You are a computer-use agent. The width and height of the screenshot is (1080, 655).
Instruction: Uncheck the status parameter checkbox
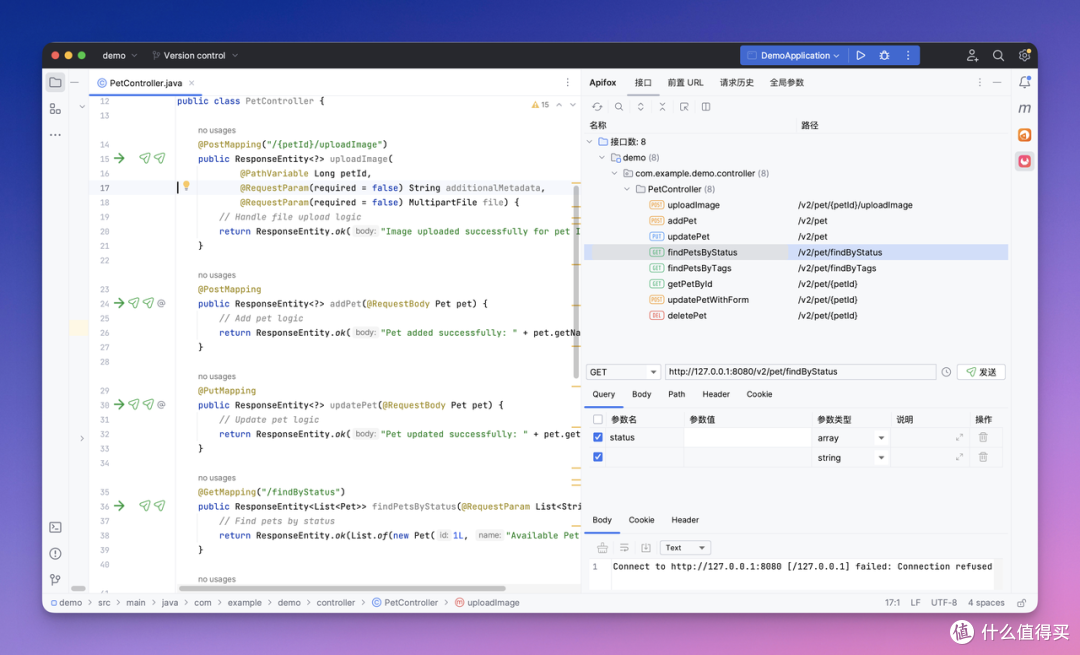pos(598,437)
